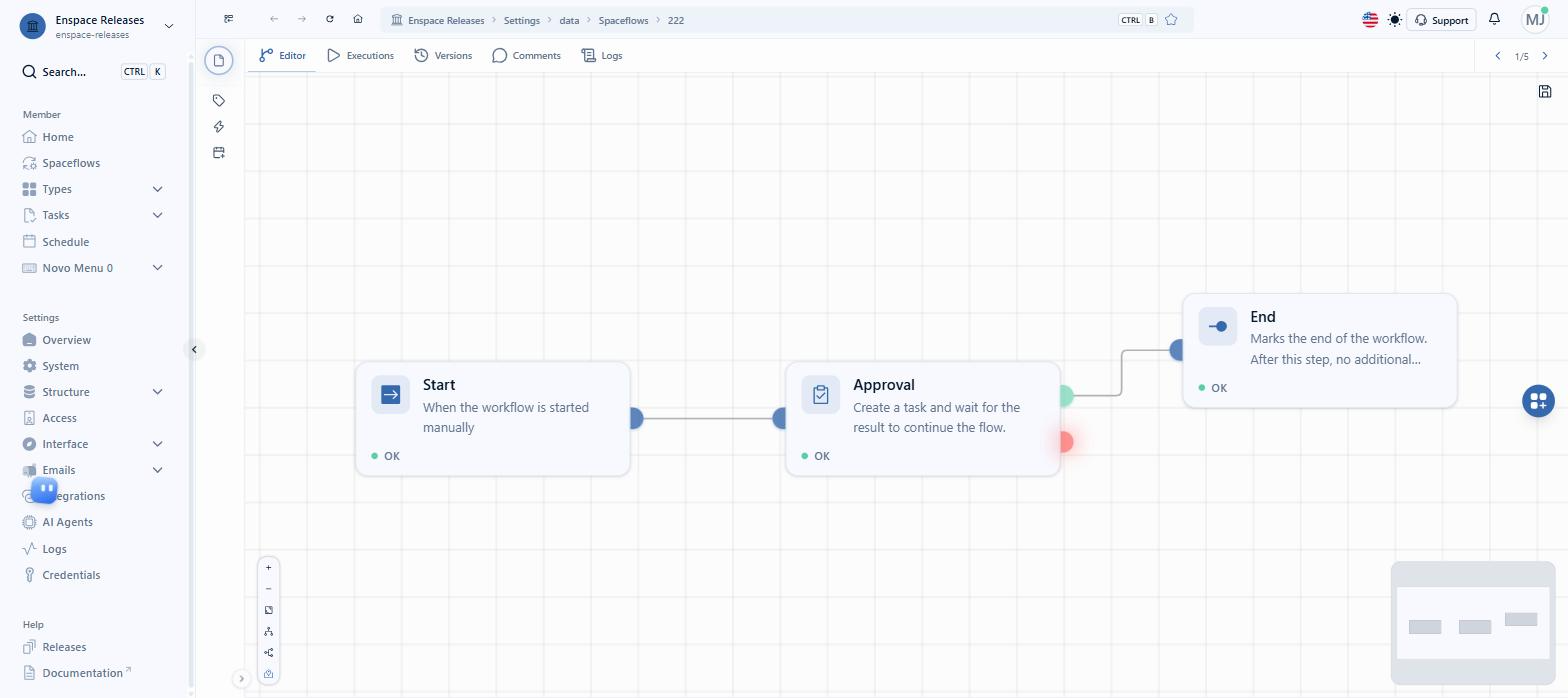Expand the Types menu

pos(157,189)
